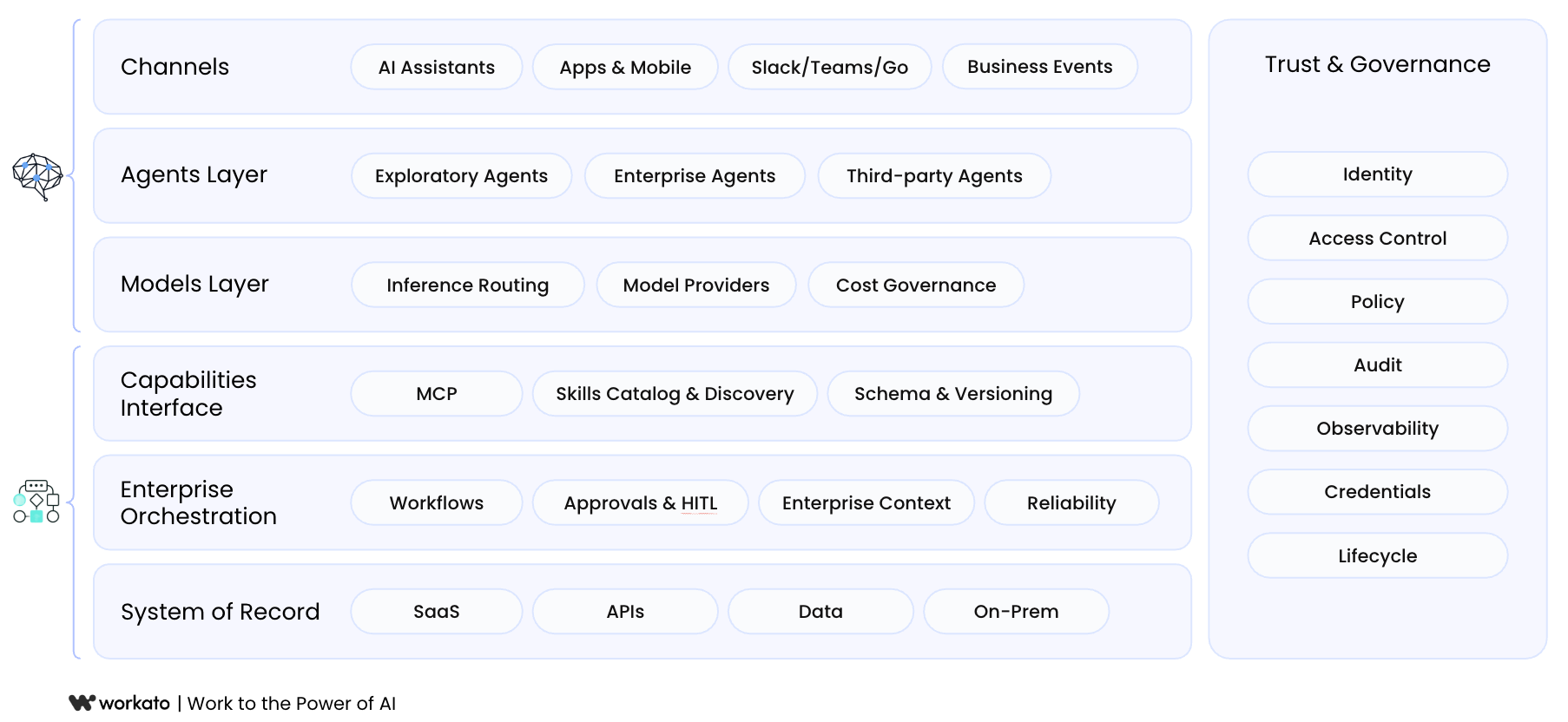Choose Slack/Teams/Go channel
The height and width of the screenshot is (722, 1568).
(829, 67)
